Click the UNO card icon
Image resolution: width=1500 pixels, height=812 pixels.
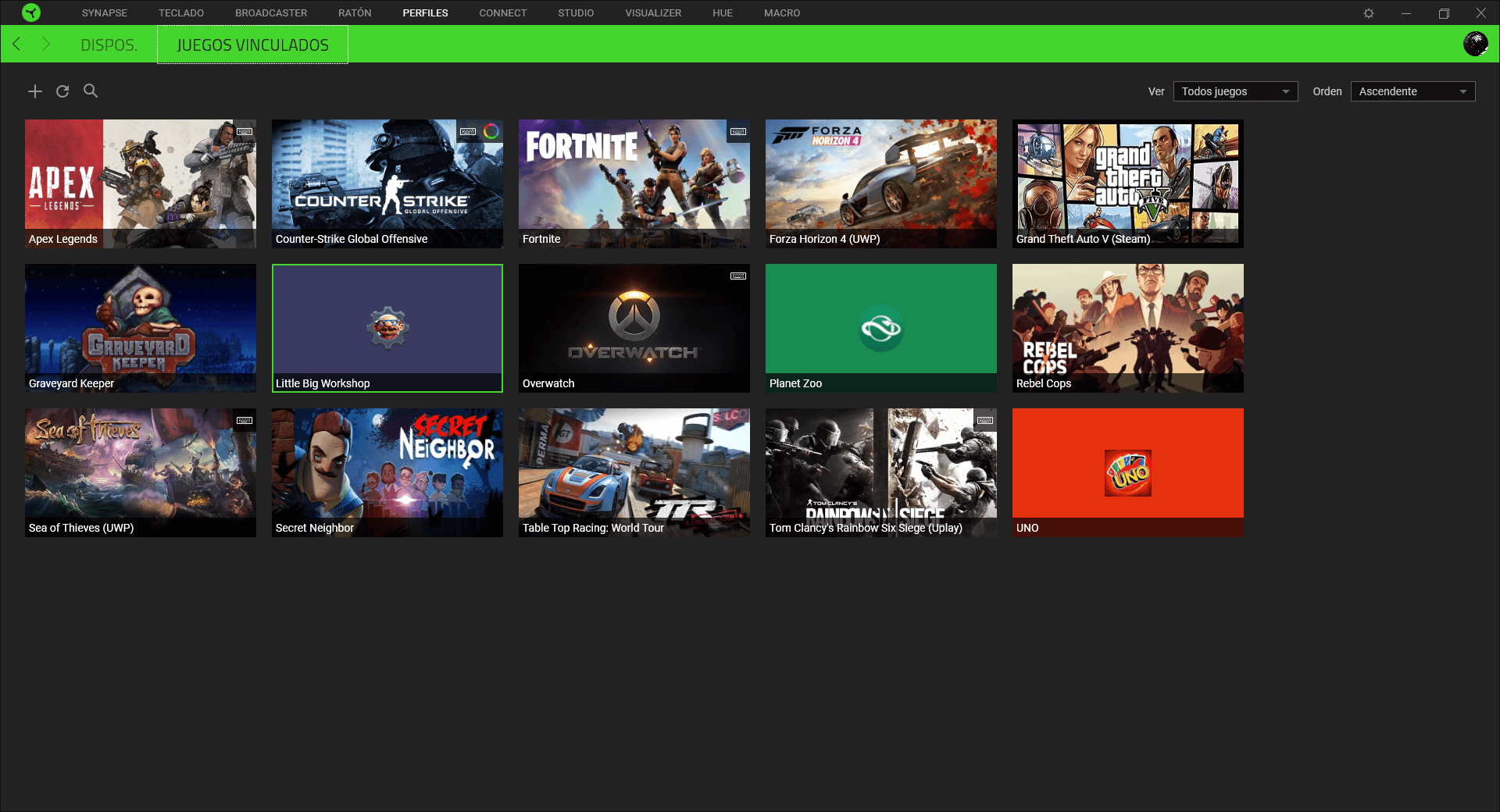click(1128, 473)
